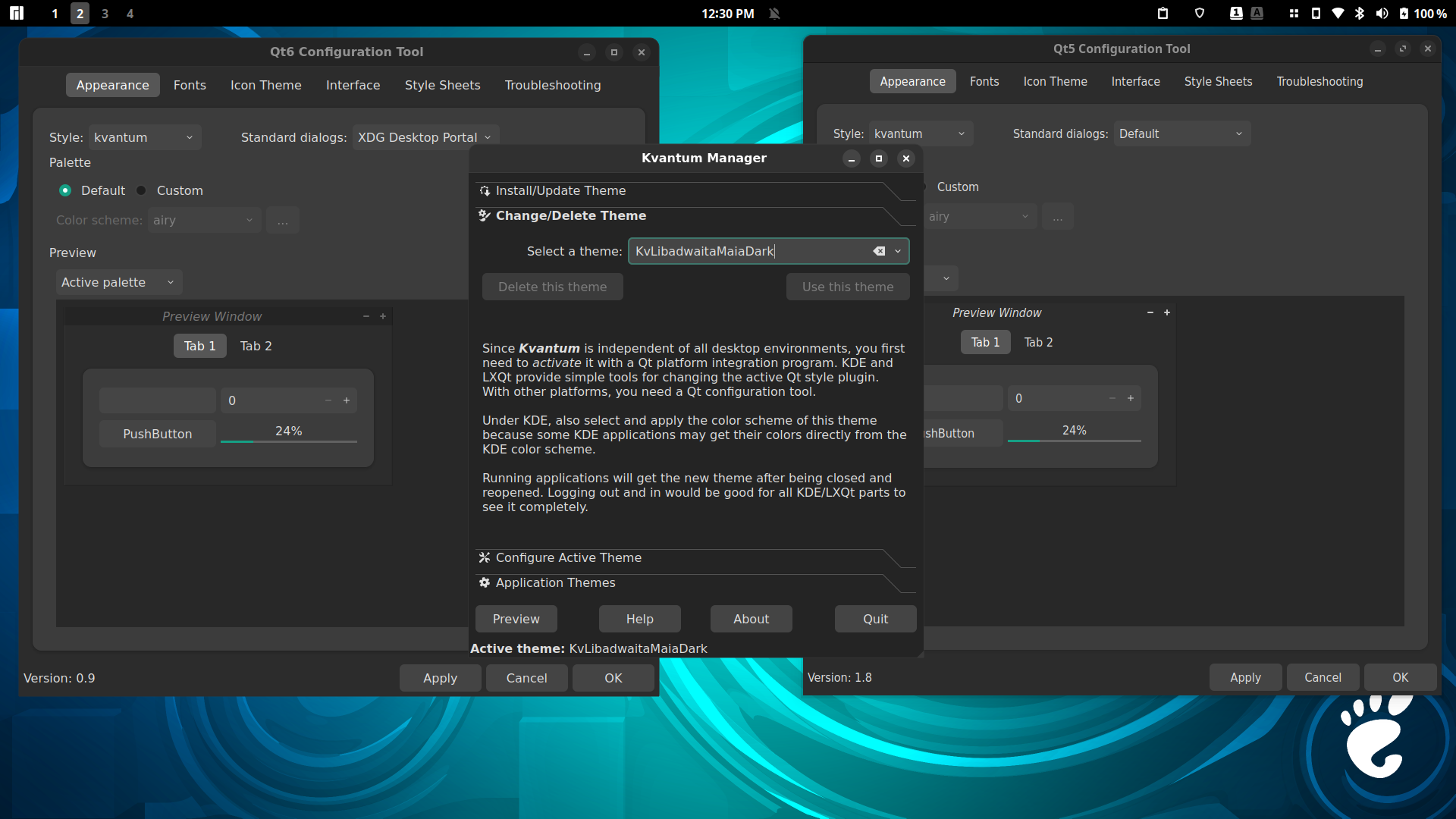
Task: Click PushButton in Qt6 preview
Action: [x=157, y=434]
